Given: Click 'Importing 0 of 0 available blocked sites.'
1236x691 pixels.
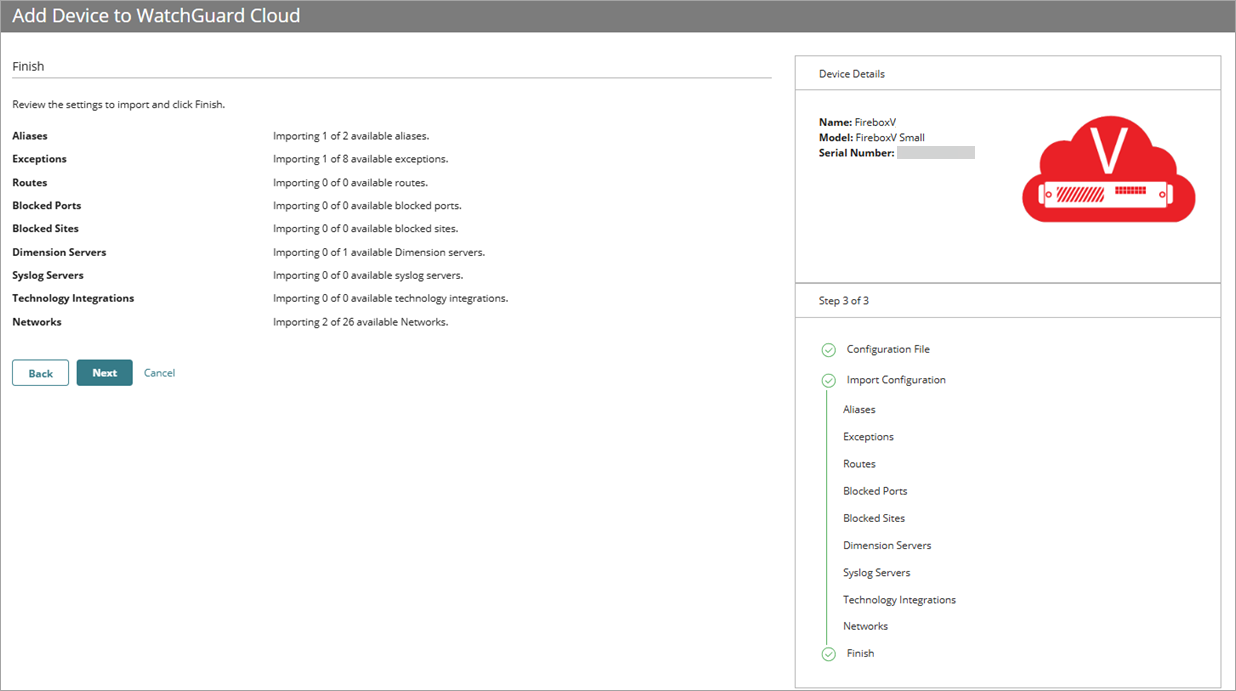Looking at the screenshot, I should [366, 229].
